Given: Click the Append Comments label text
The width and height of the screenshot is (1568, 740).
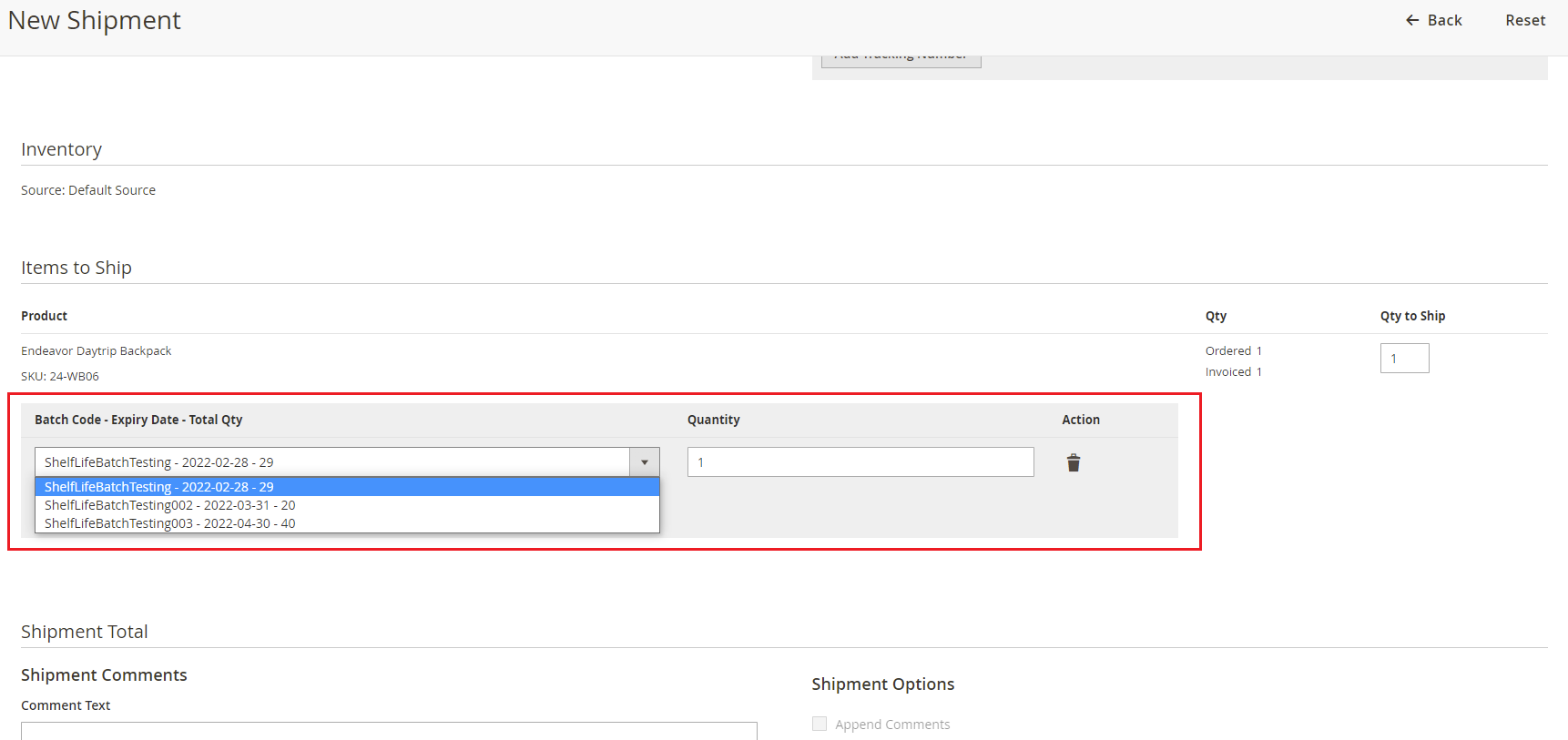Looking at the screenshot, I should point(892,725).
